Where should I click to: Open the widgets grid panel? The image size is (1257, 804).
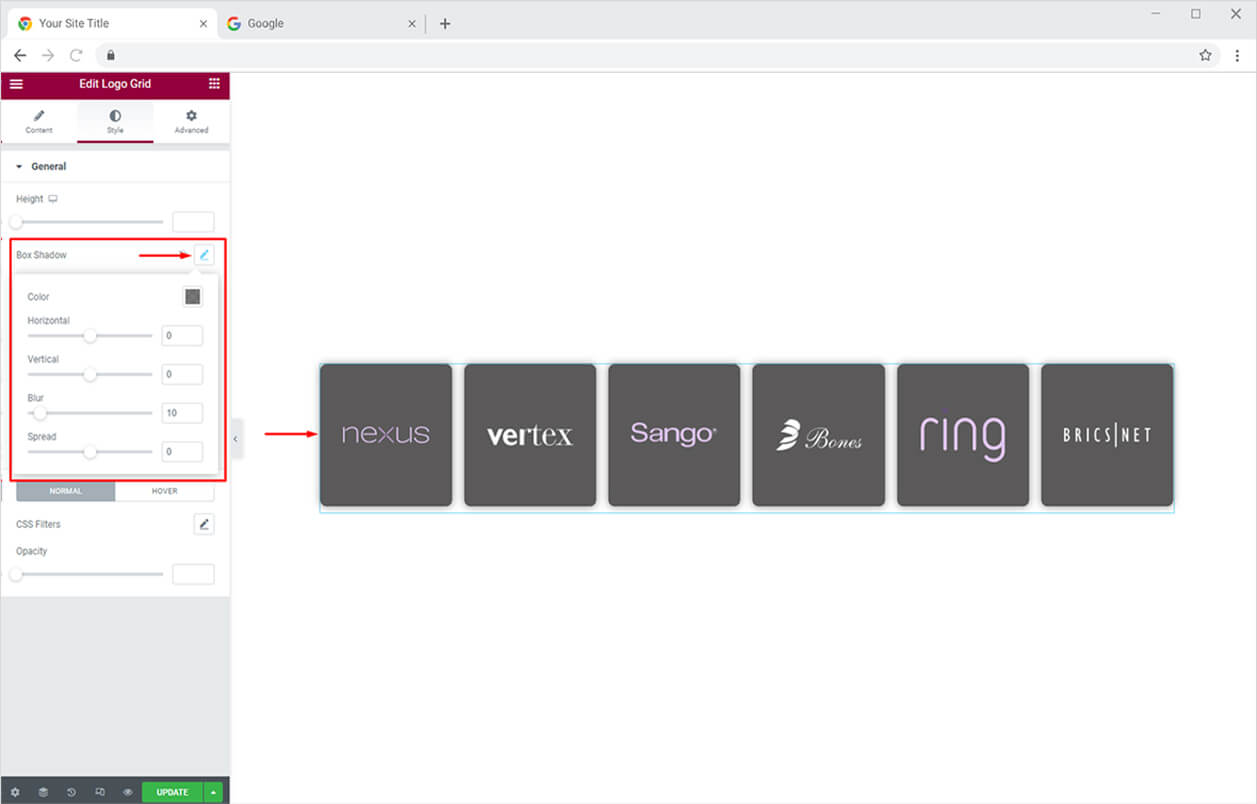coord(214,84)
